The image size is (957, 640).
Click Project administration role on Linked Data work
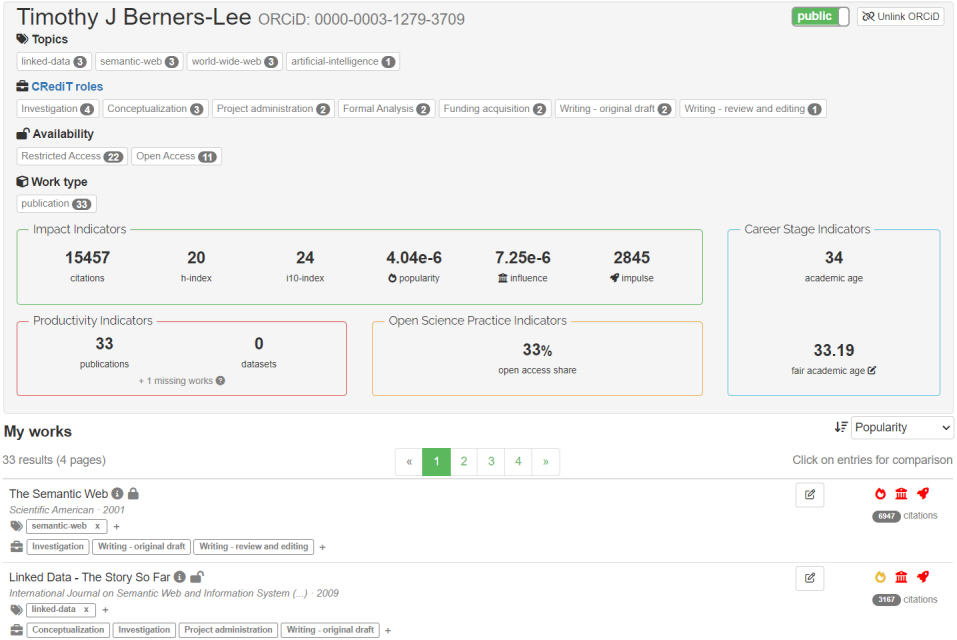(x=228, y=630)
